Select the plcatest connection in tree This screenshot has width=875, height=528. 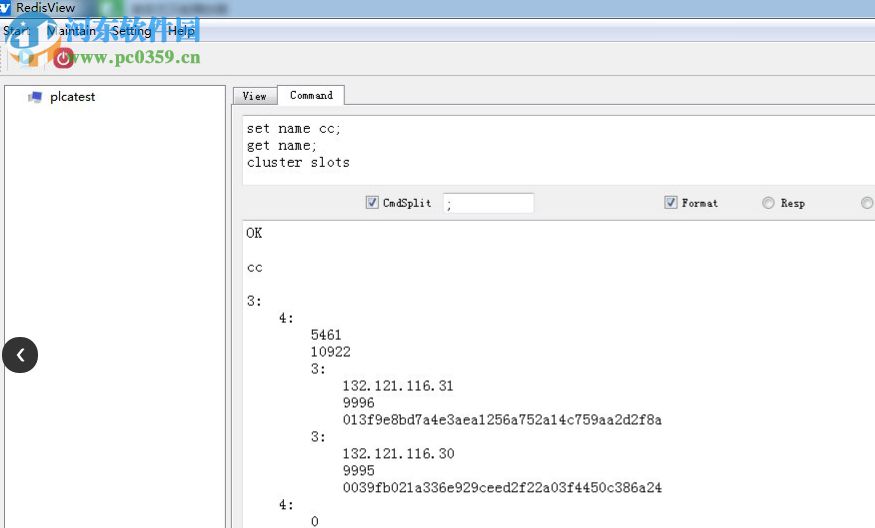coord(73,97)
